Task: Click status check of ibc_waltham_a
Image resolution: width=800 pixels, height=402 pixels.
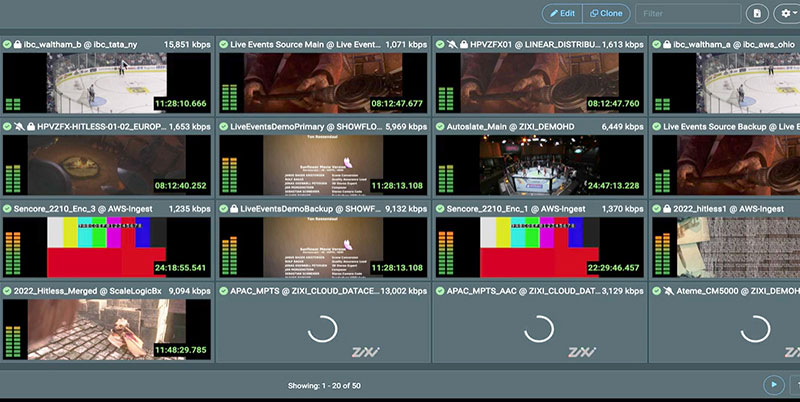Action: 657,45
